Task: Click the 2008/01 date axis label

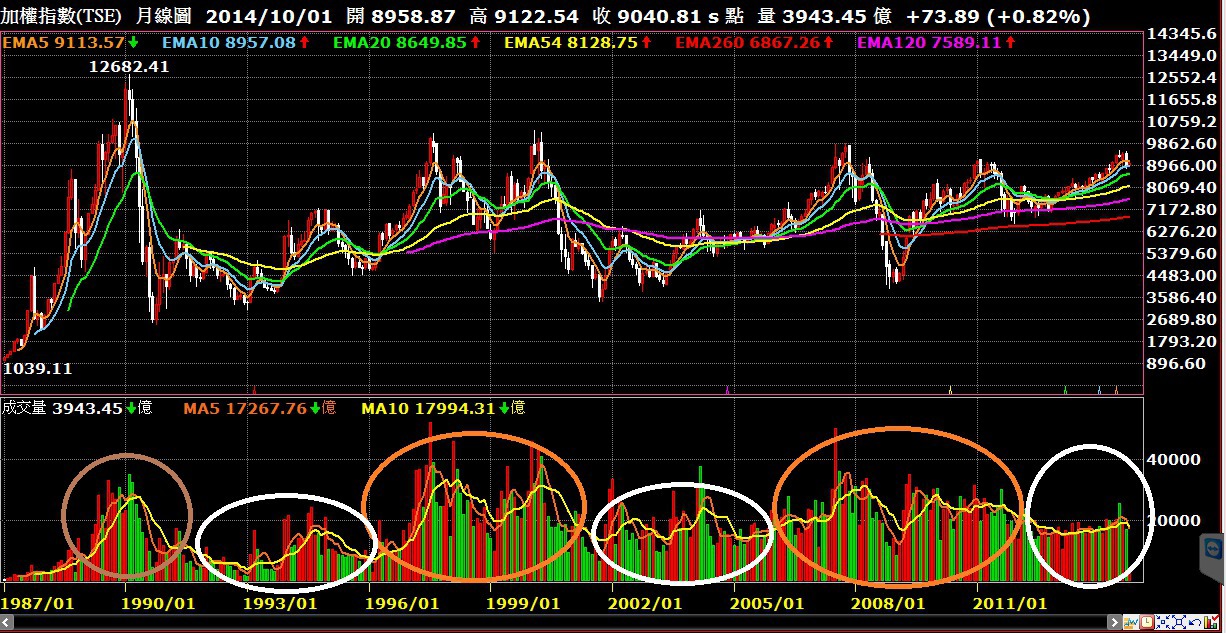Action: coord(889,604)
